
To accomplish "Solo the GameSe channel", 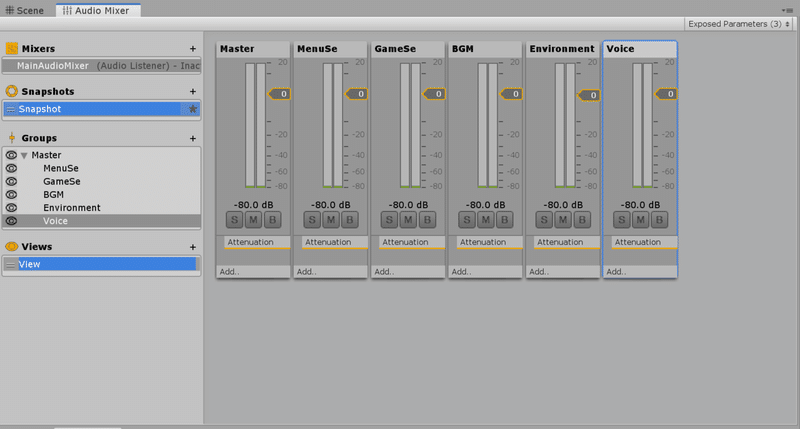I will 389,220.
